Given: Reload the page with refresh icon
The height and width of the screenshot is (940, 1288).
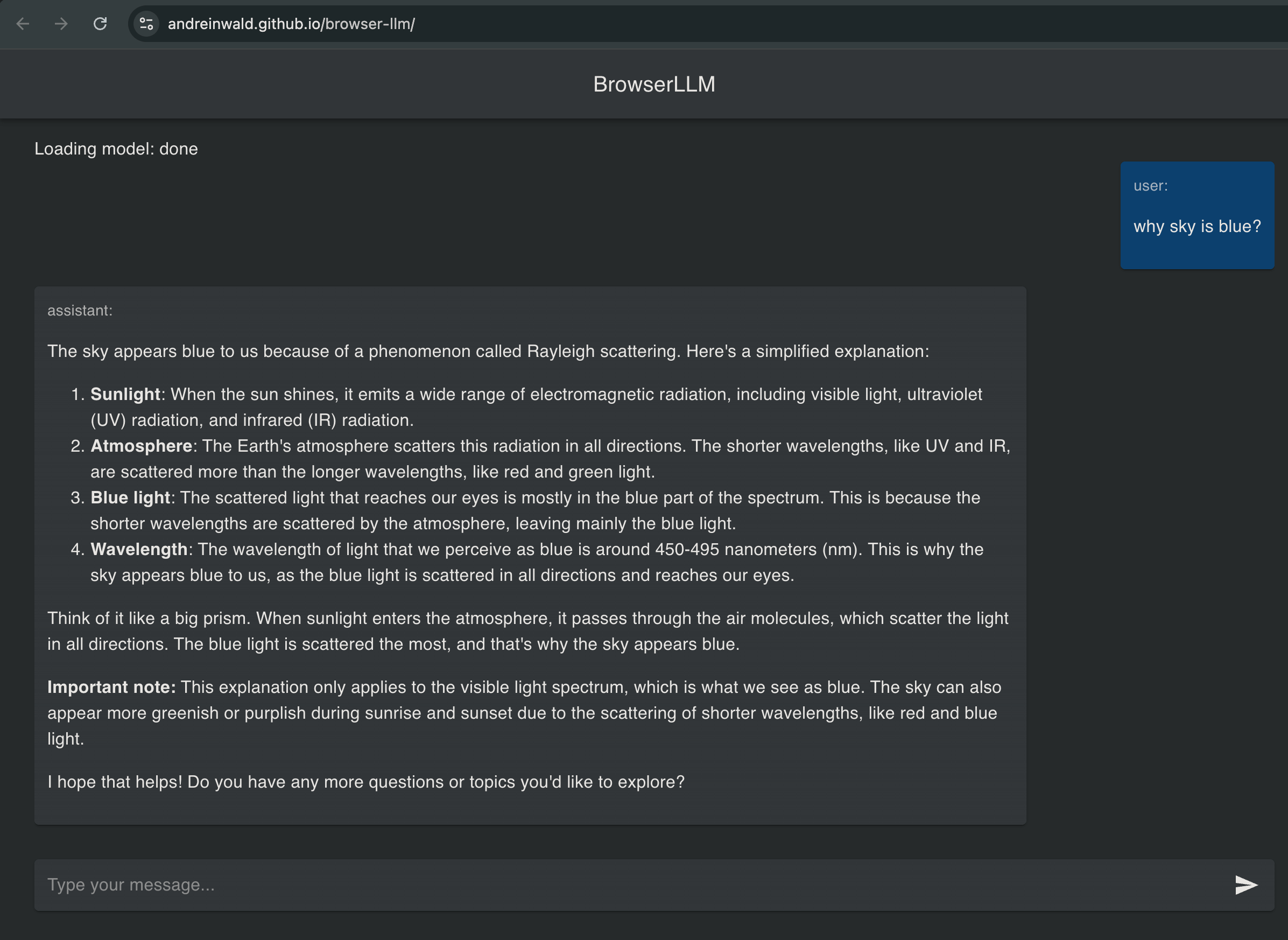Looking at the screenshot, I should (100, 24).
